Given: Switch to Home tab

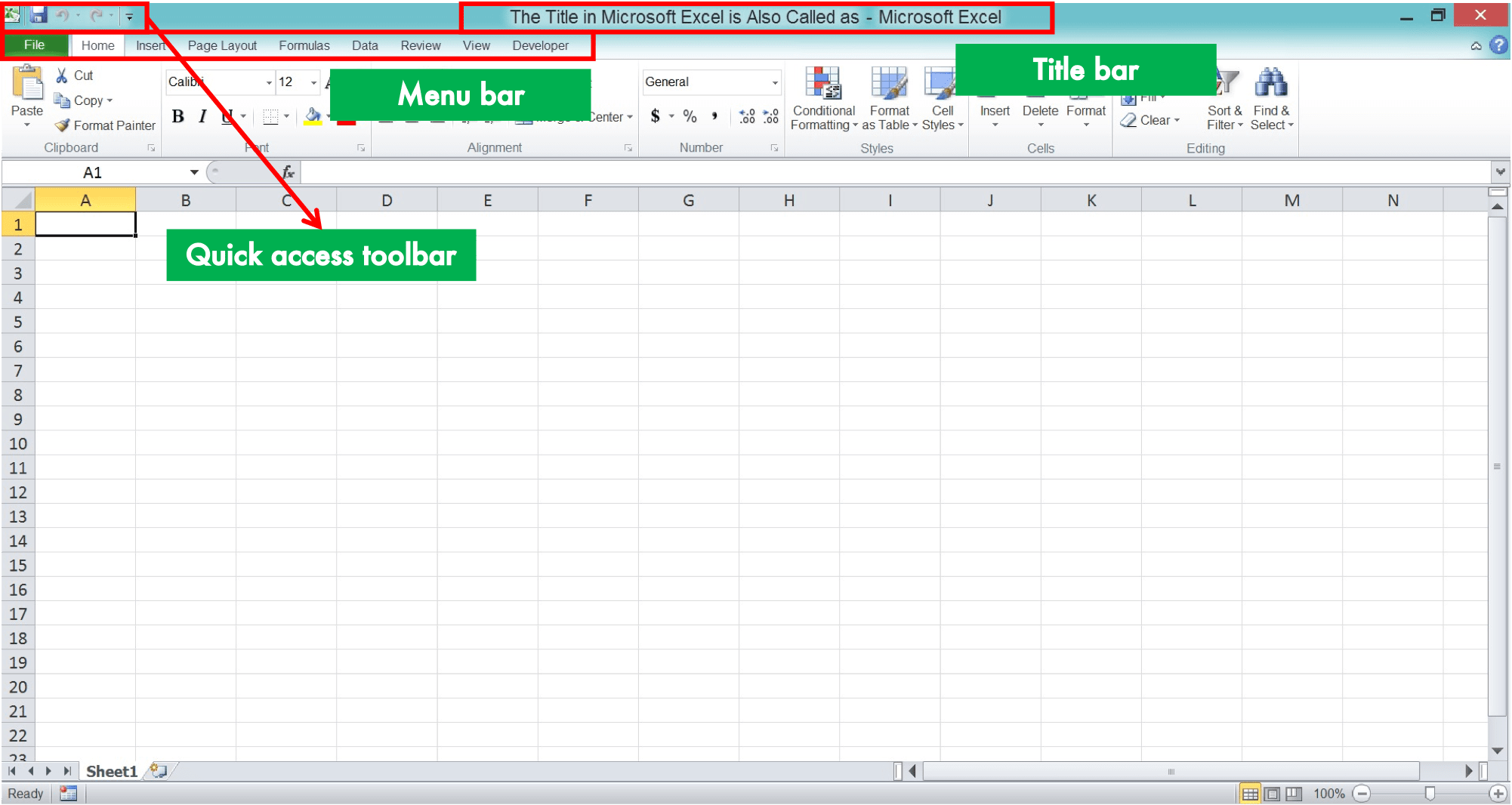Looking at the screenshot, I should pos(98,46).
